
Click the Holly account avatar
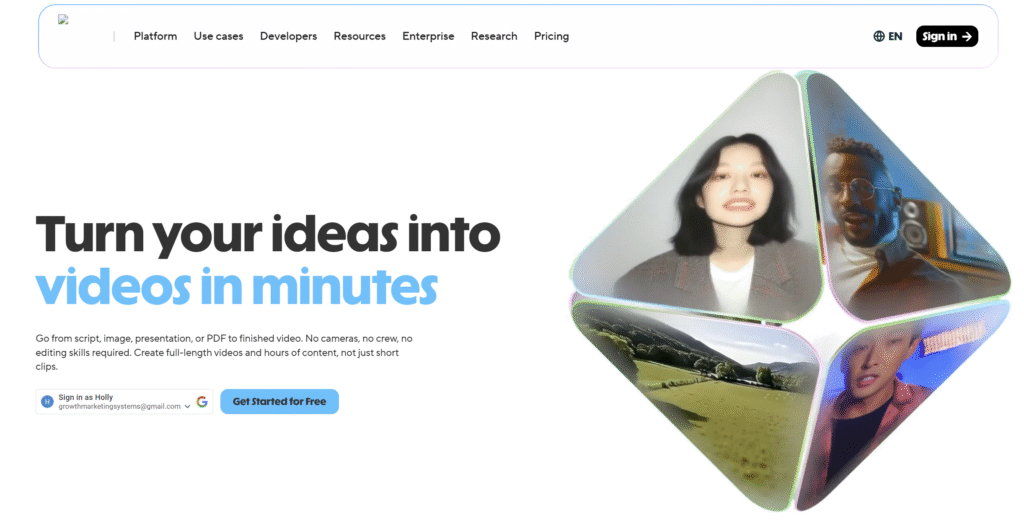(47, 402)
